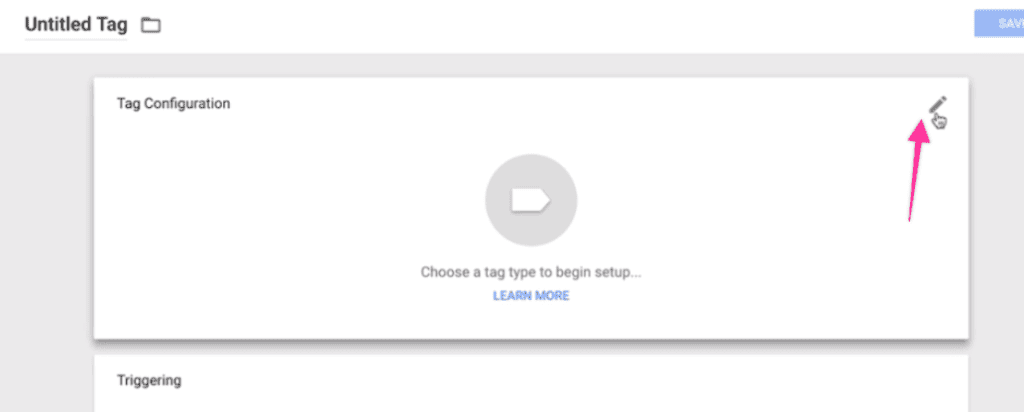Begin tag setup by clicking the center placeholder
The width and height of the screenshot is (1024, 412).
tap(531, 200)
